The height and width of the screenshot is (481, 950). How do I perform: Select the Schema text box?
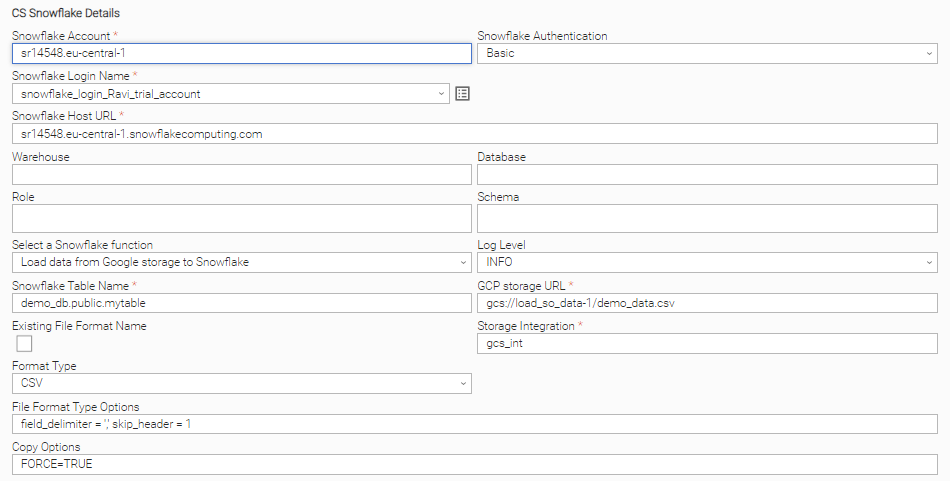pos(707,218)
